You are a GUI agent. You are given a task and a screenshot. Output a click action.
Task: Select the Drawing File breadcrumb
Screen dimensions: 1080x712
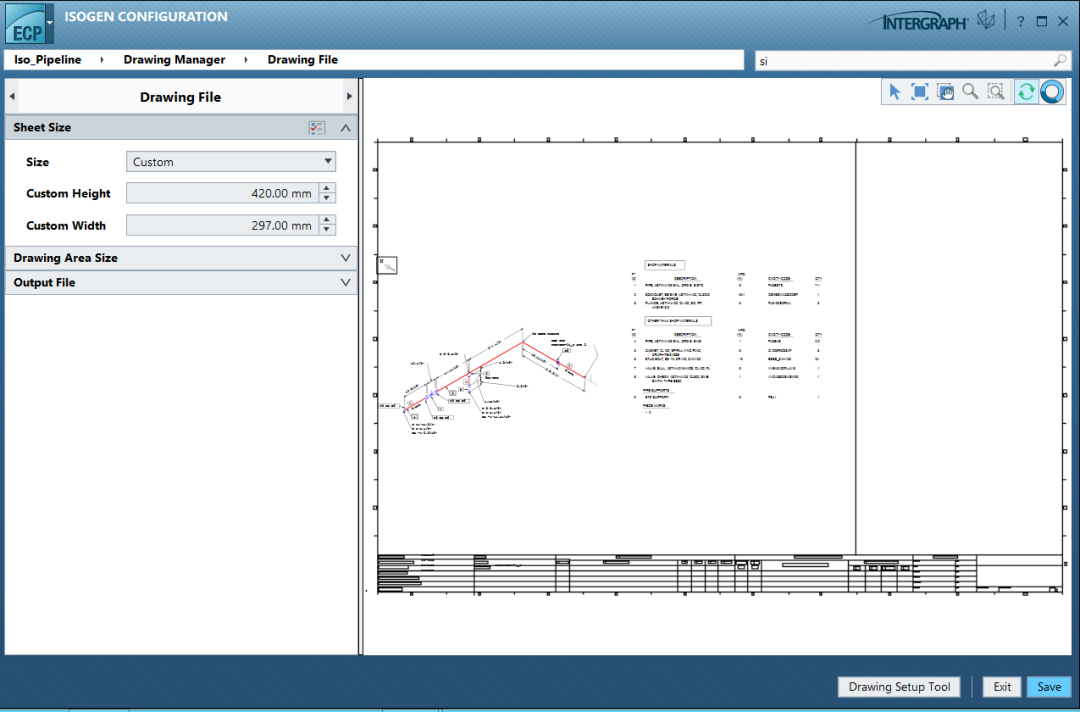(302, 59)
